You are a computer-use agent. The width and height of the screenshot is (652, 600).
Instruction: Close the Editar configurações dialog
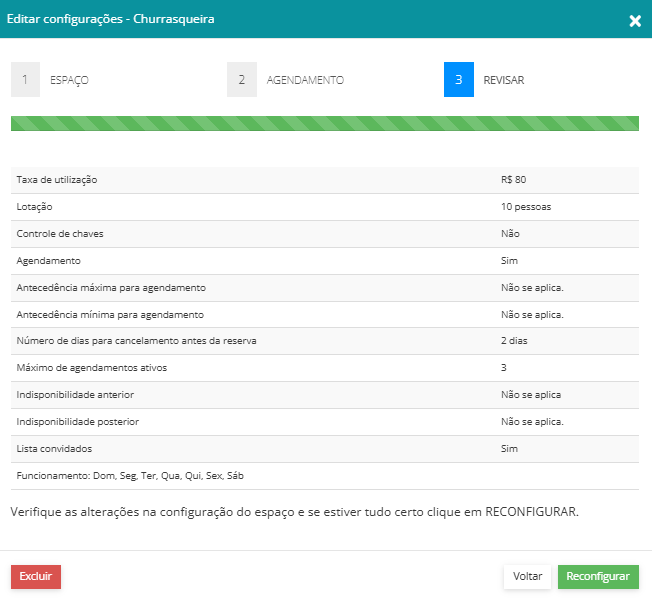(x=635, y=21)
